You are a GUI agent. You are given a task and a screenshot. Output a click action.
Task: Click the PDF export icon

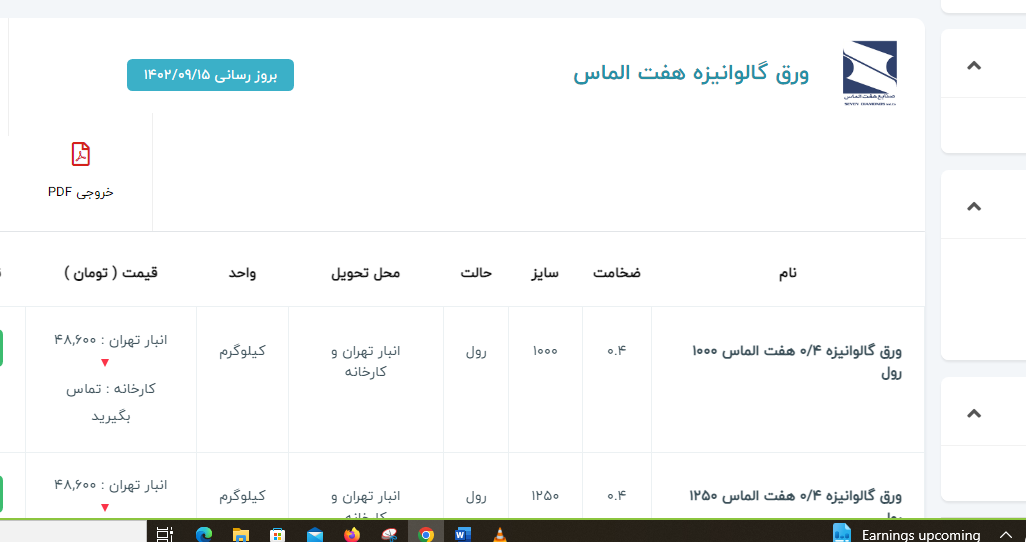click(81, 154)
